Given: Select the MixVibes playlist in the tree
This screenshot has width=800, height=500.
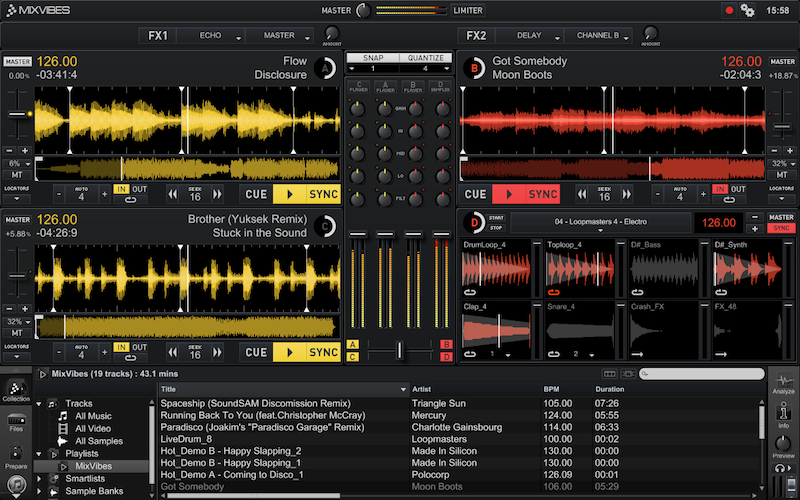Looking at the screenshot, I should tap(93, 466).
